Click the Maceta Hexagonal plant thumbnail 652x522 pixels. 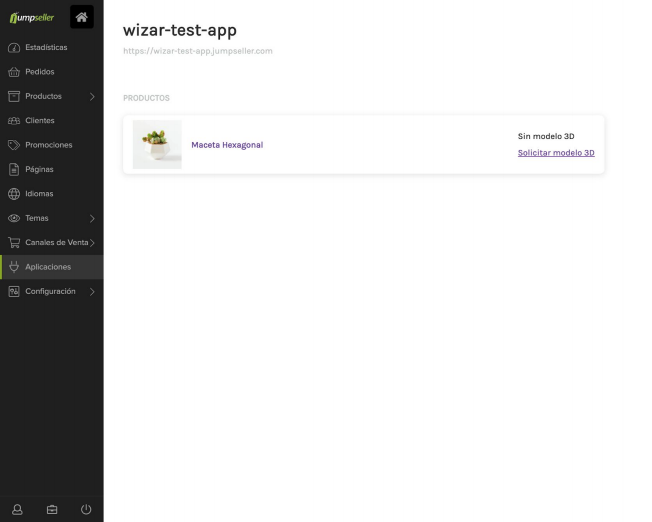tap(157, 144)
